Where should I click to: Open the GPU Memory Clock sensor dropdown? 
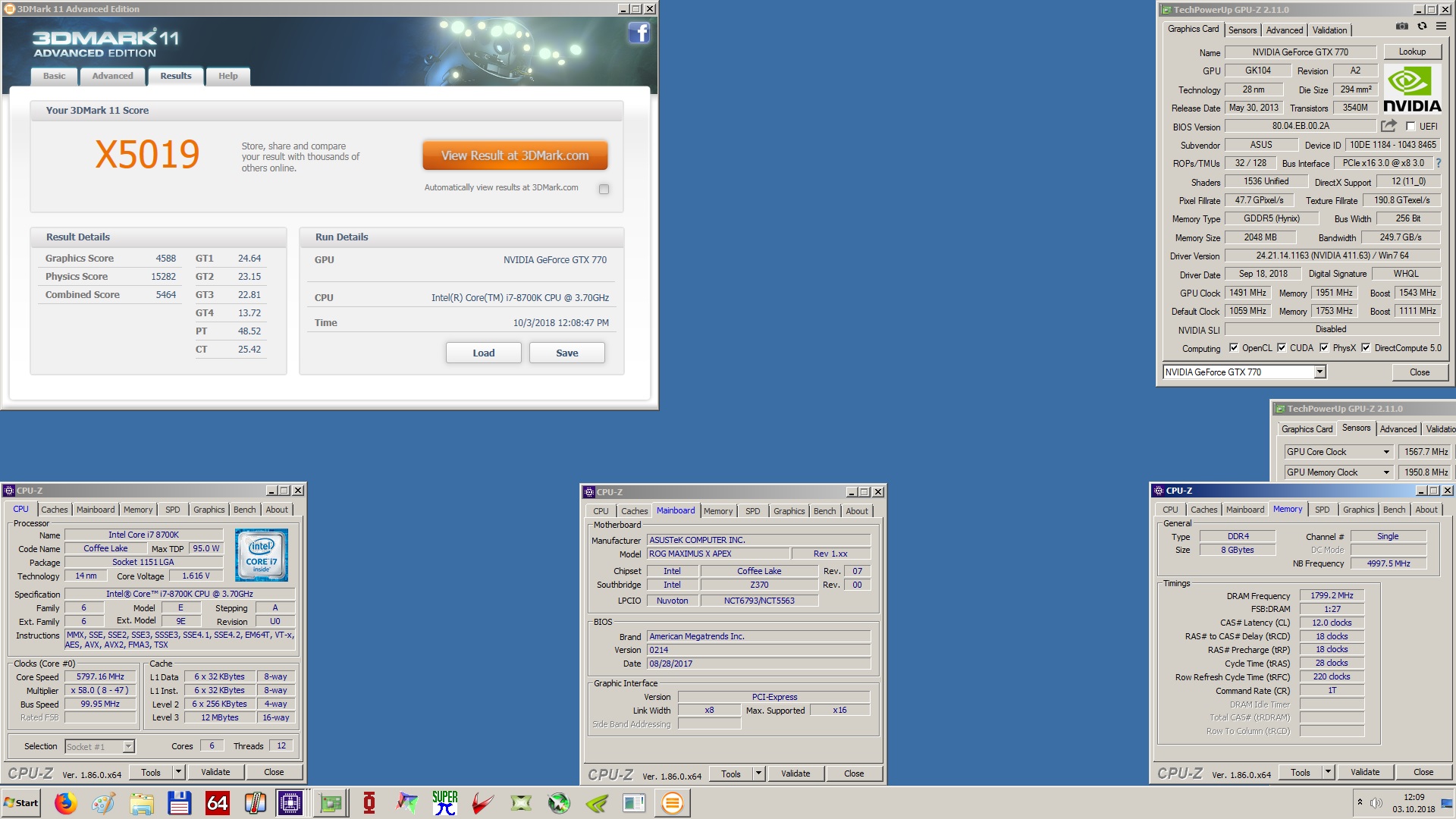click(x=1386, y=472)
